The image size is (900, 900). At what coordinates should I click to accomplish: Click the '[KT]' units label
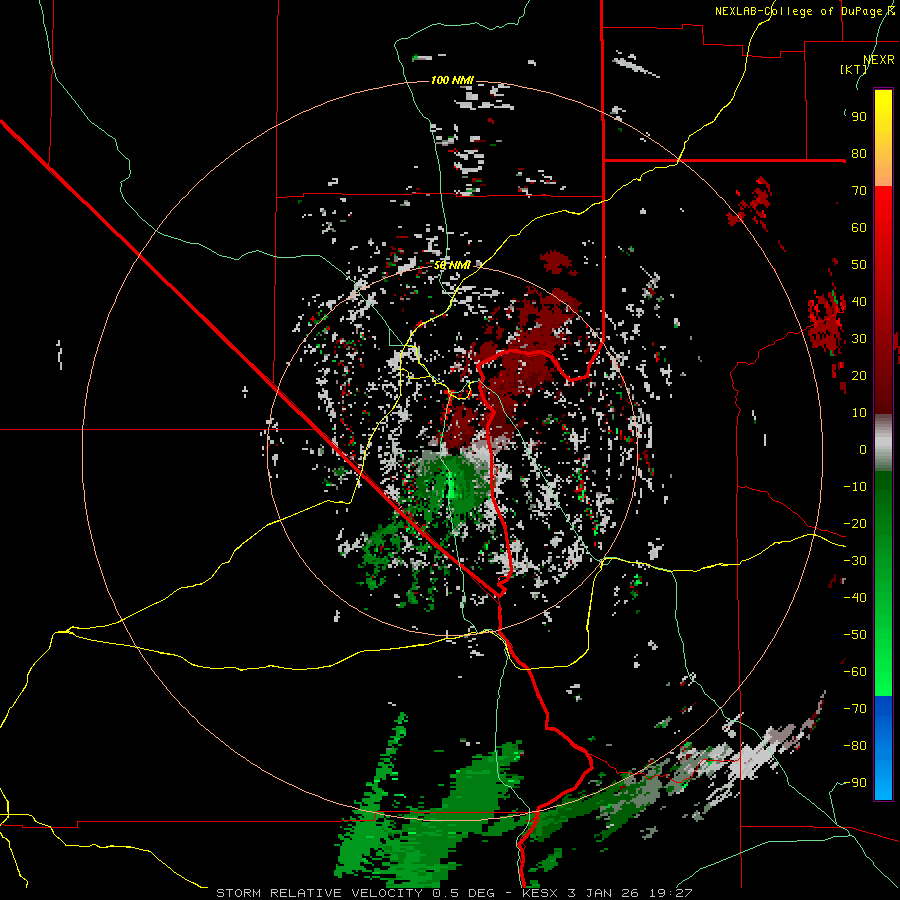tap(854, 69)
